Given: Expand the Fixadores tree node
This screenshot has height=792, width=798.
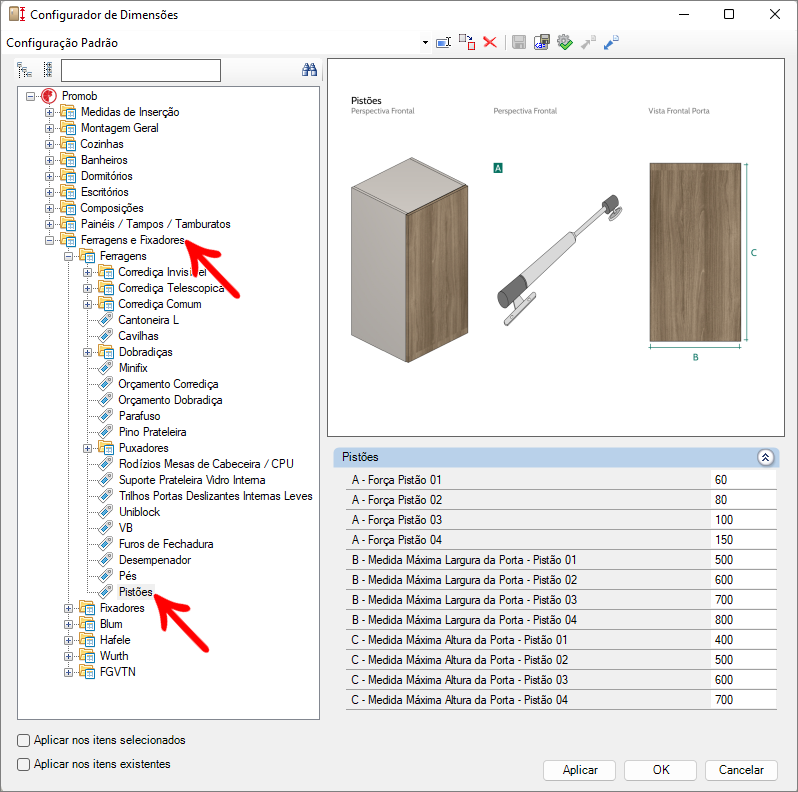Looking at the screenshot, I should 68,608.
